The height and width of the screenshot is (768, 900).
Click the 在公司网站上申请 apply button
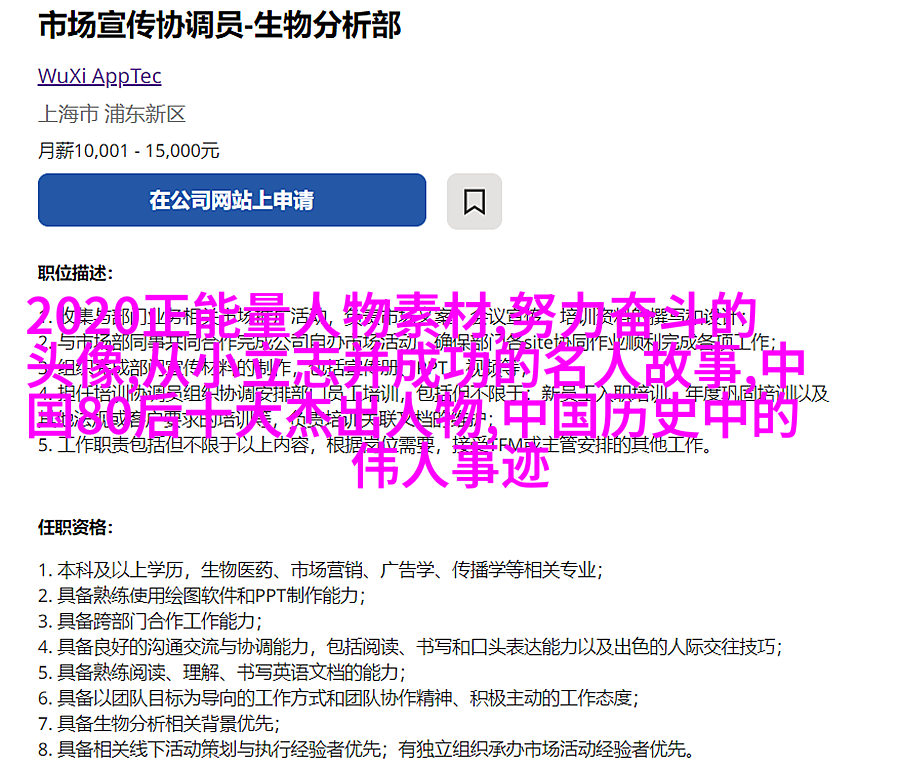click(x=232, y=200)
